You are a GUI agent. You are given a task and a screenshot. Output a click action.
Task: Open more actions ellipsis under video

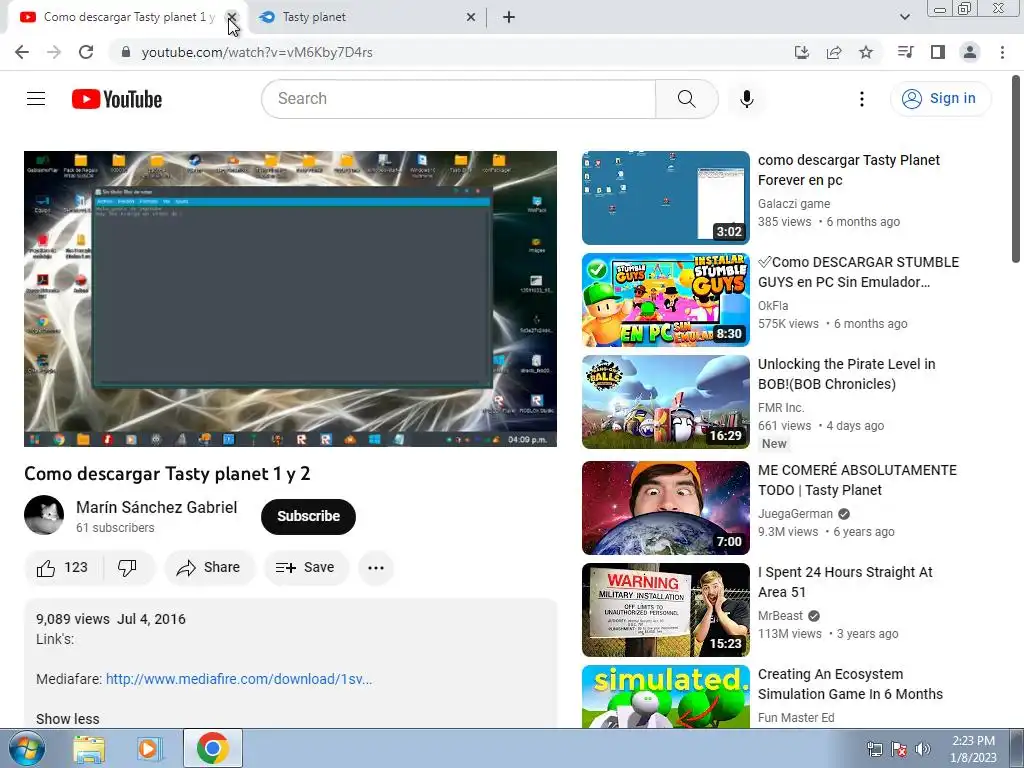pos(376,568)
